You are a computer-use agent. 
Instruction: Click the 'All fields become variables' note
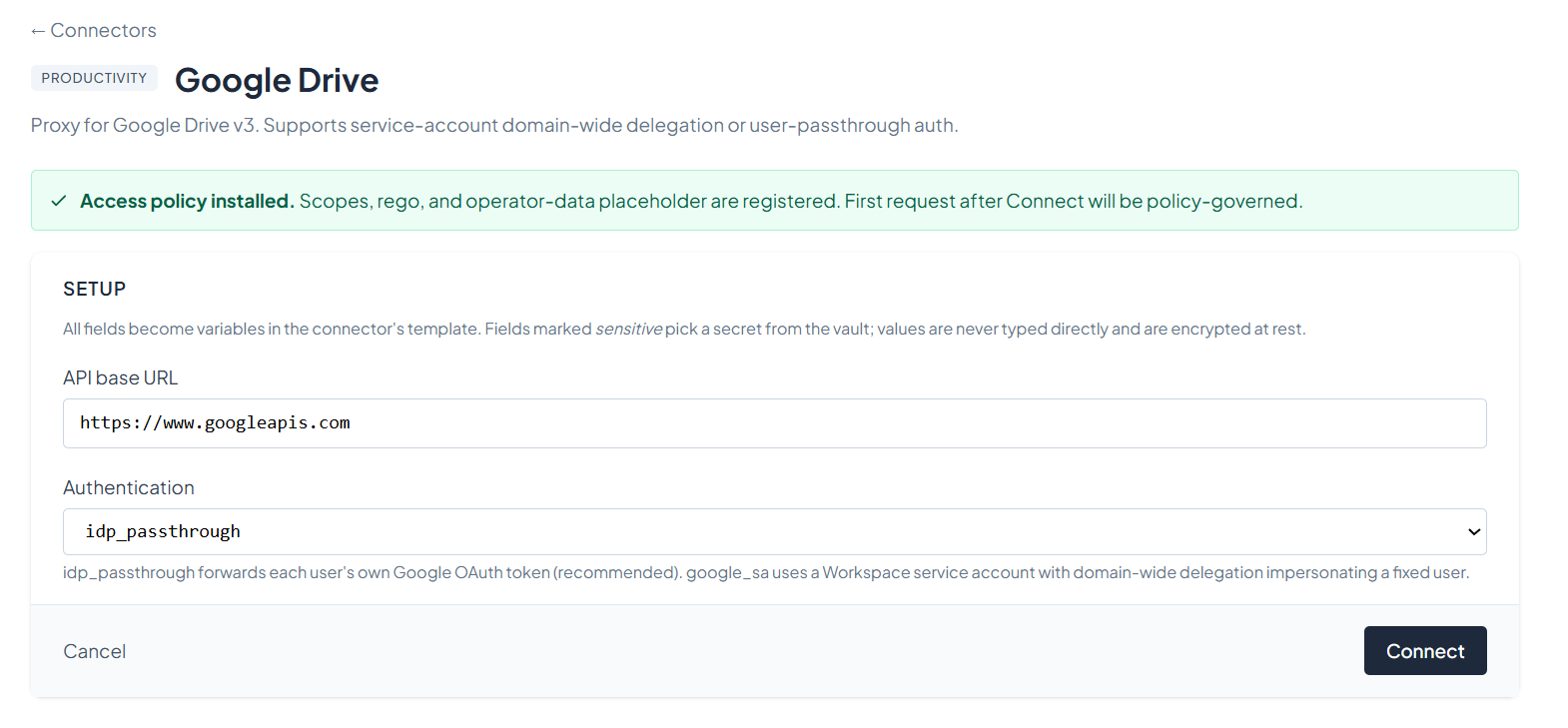[x=684, y=330]
